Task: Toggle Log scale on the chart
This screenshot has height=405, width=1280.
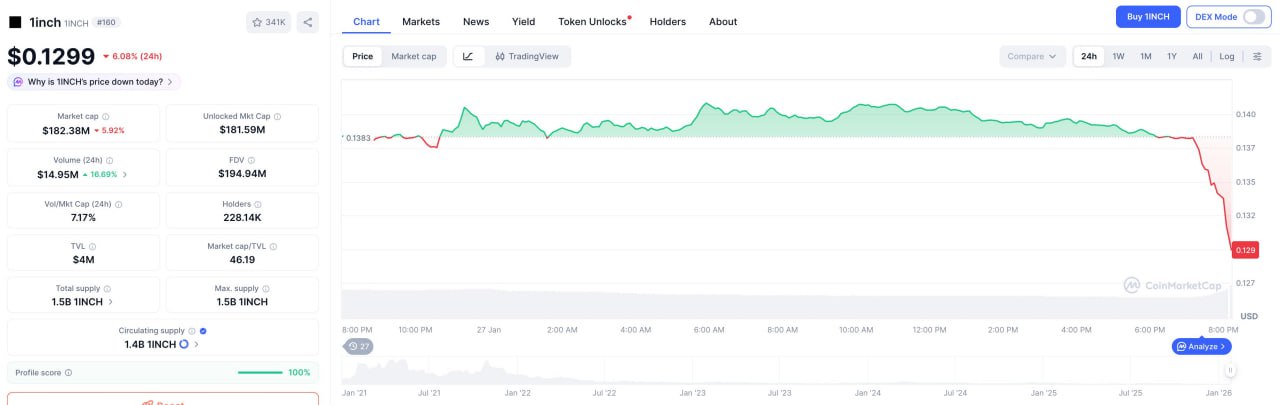Action: pos(1226,57)
